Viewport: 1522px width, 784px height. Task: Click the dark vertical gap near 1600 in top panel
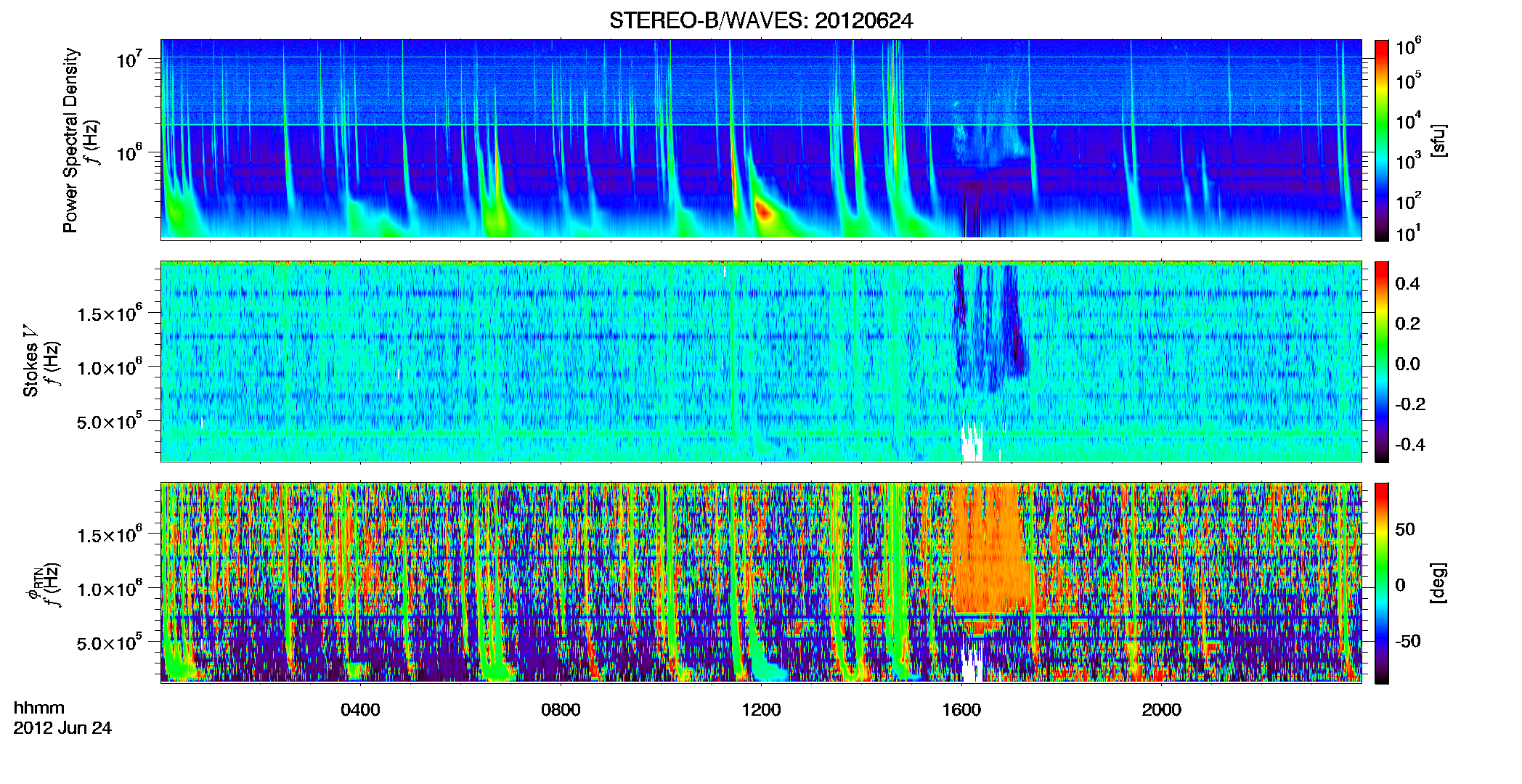tap(972, 211)
